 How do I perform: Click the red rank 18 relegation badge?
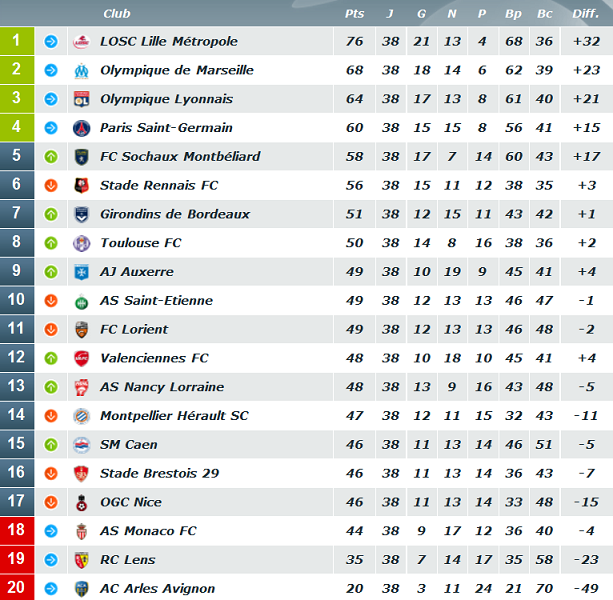pyautogui.click(x=17, y=530)
